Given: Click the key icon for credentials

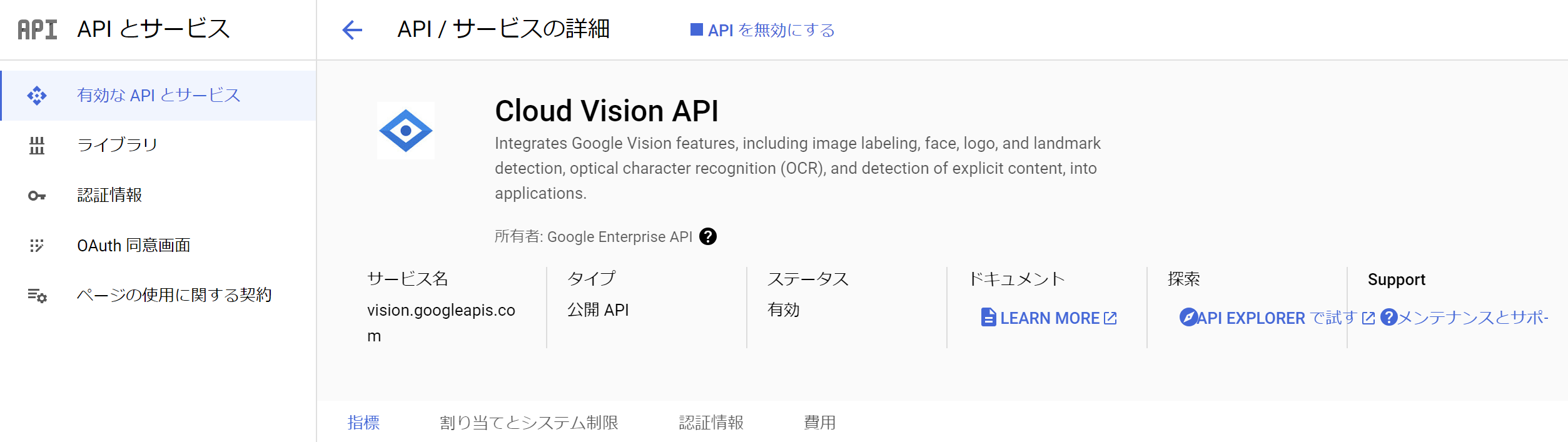Looking at the screenshot, I should pyautogui.click(x=37, y=196).
